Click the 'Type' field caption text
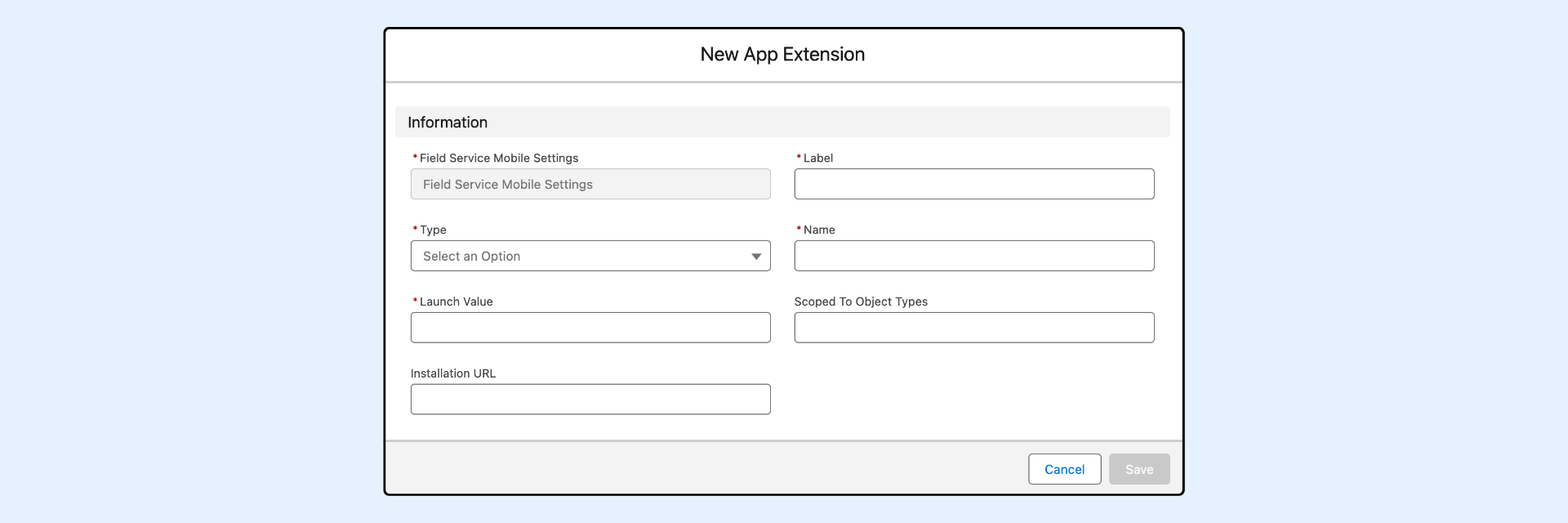 coord(433,230)
